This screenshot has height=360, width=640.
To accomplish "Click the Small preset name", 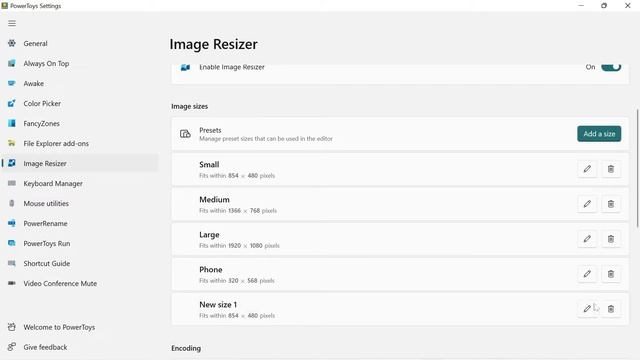I will tap(209, 164).
